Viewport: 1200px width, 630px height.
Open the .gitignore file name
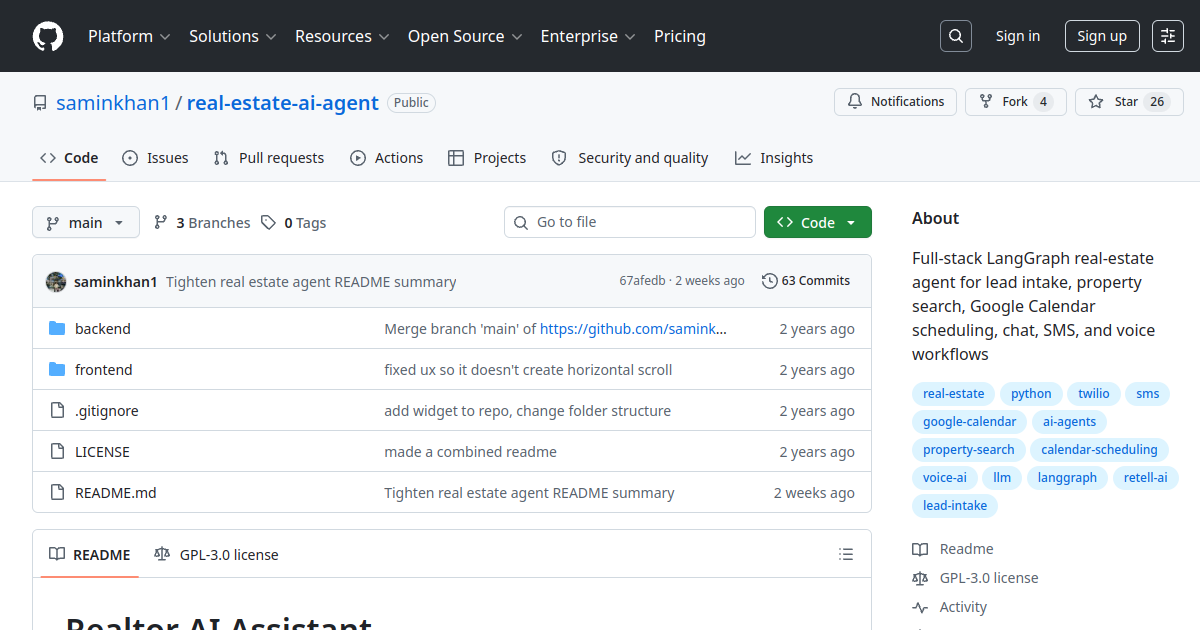coord(107,410)
